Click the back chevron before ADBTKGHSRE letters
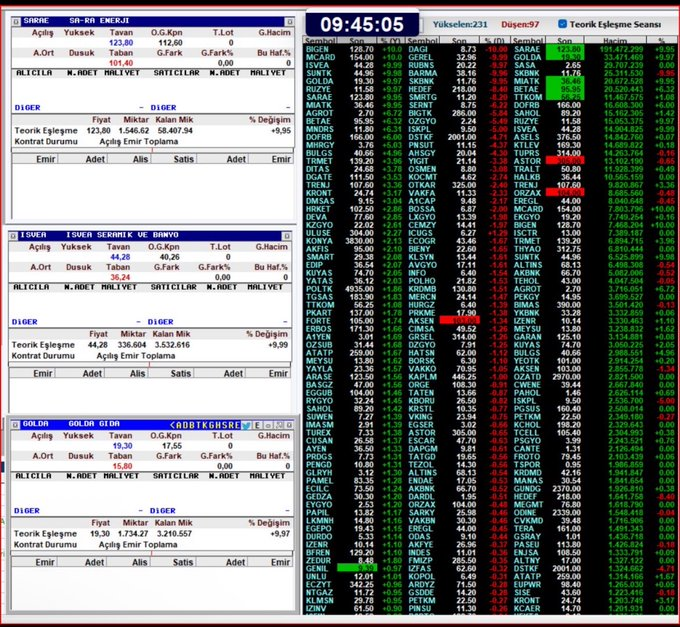This screenshot has width=680, height=627. point(173,425)
